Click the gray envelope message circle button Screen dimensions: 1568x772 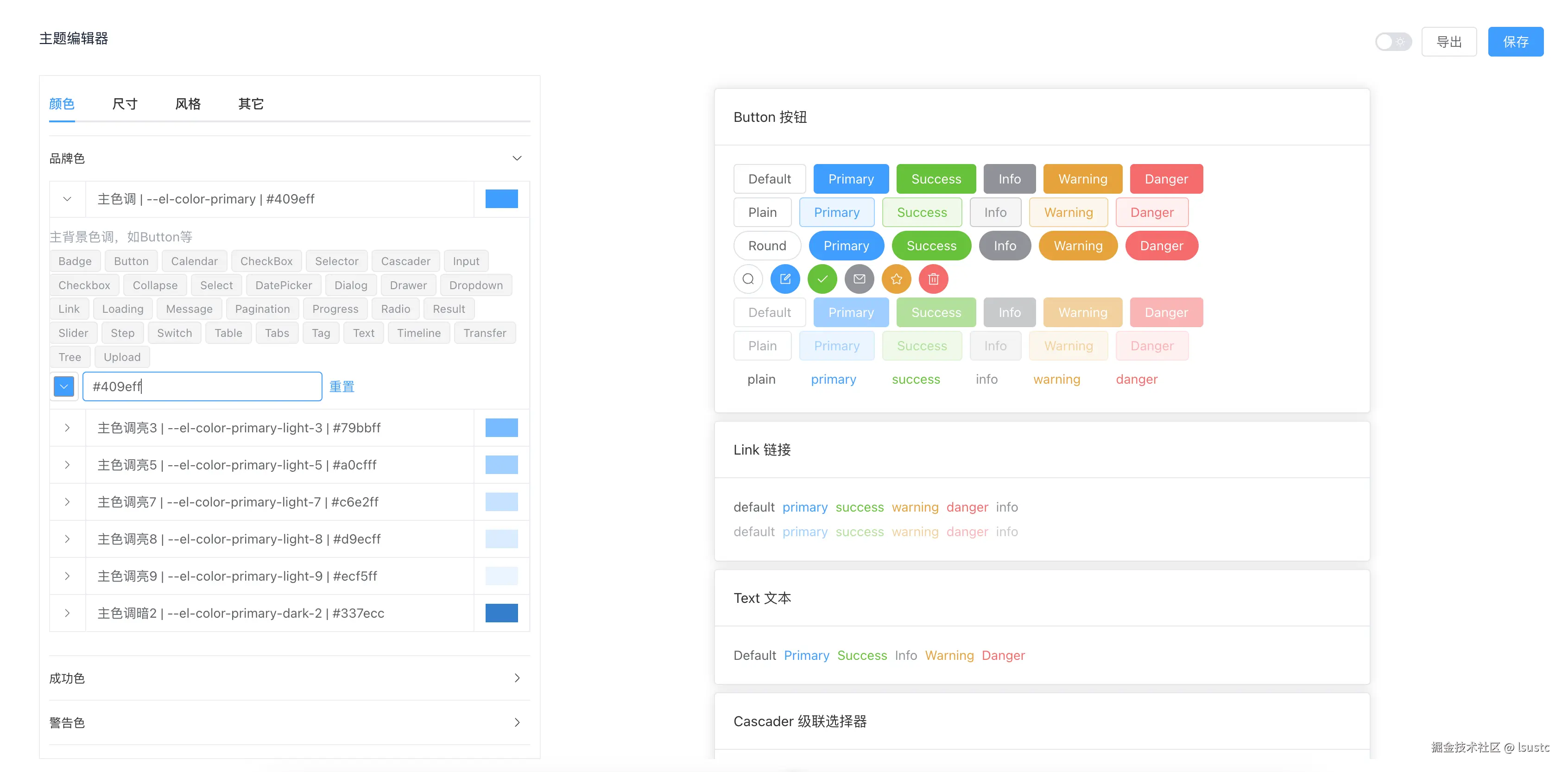[859, 279]
